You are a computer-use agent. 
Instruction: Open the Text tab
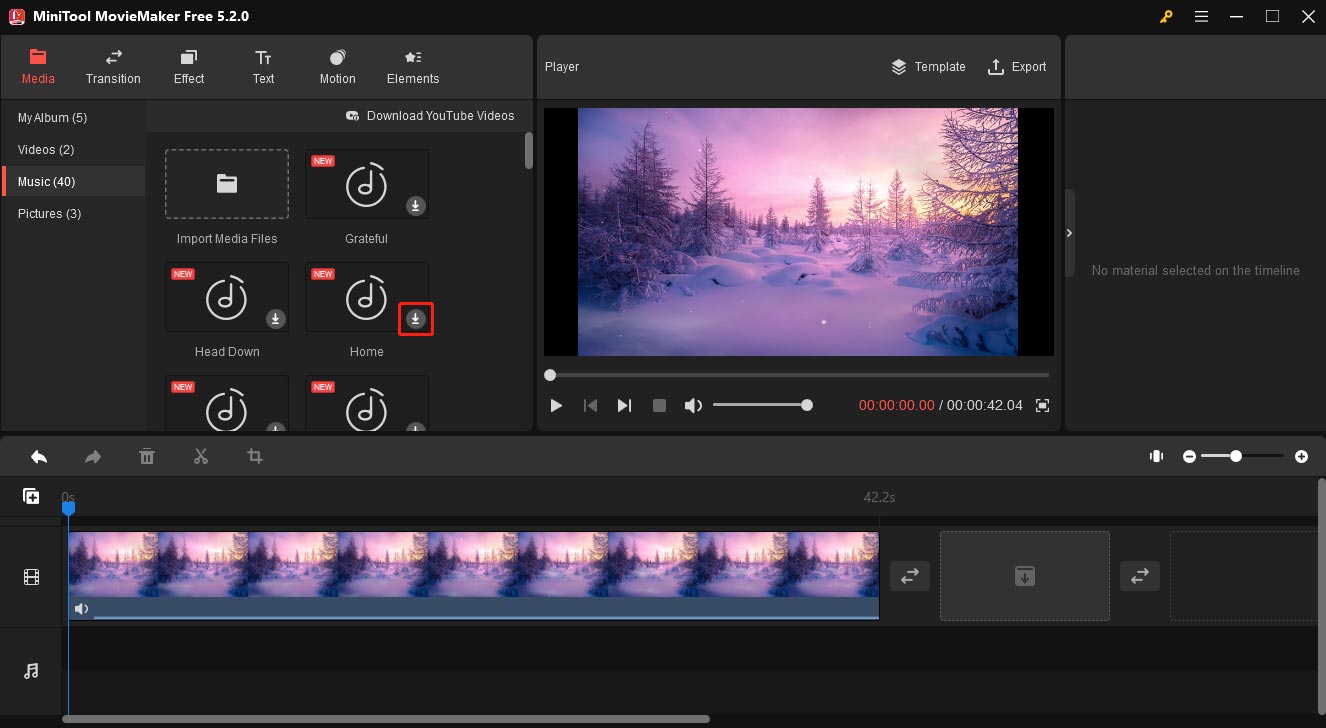pyautogui.click(x=263, y=67)
